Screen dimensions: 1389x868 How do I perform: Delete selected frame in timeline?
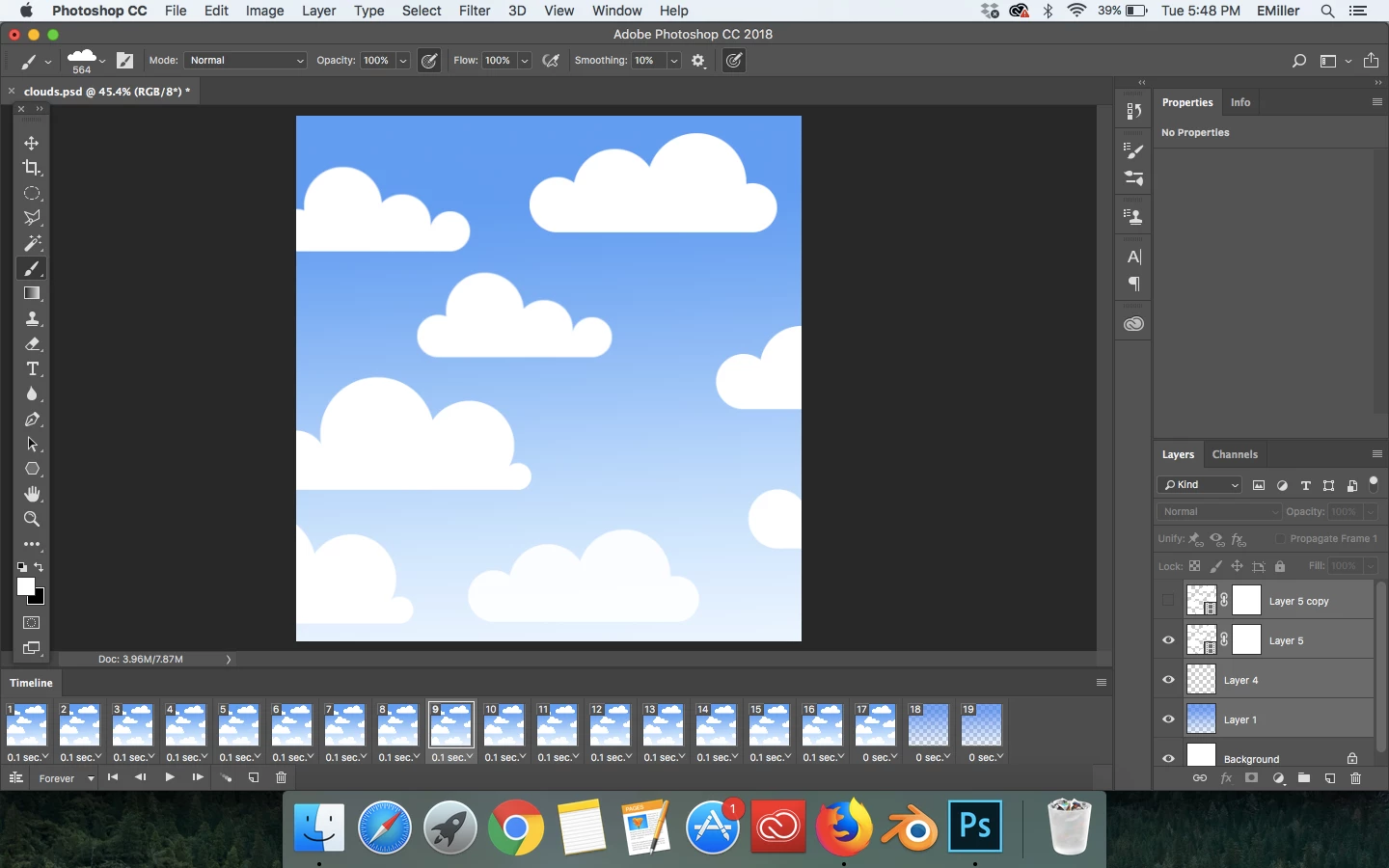(x=282, y=777)
